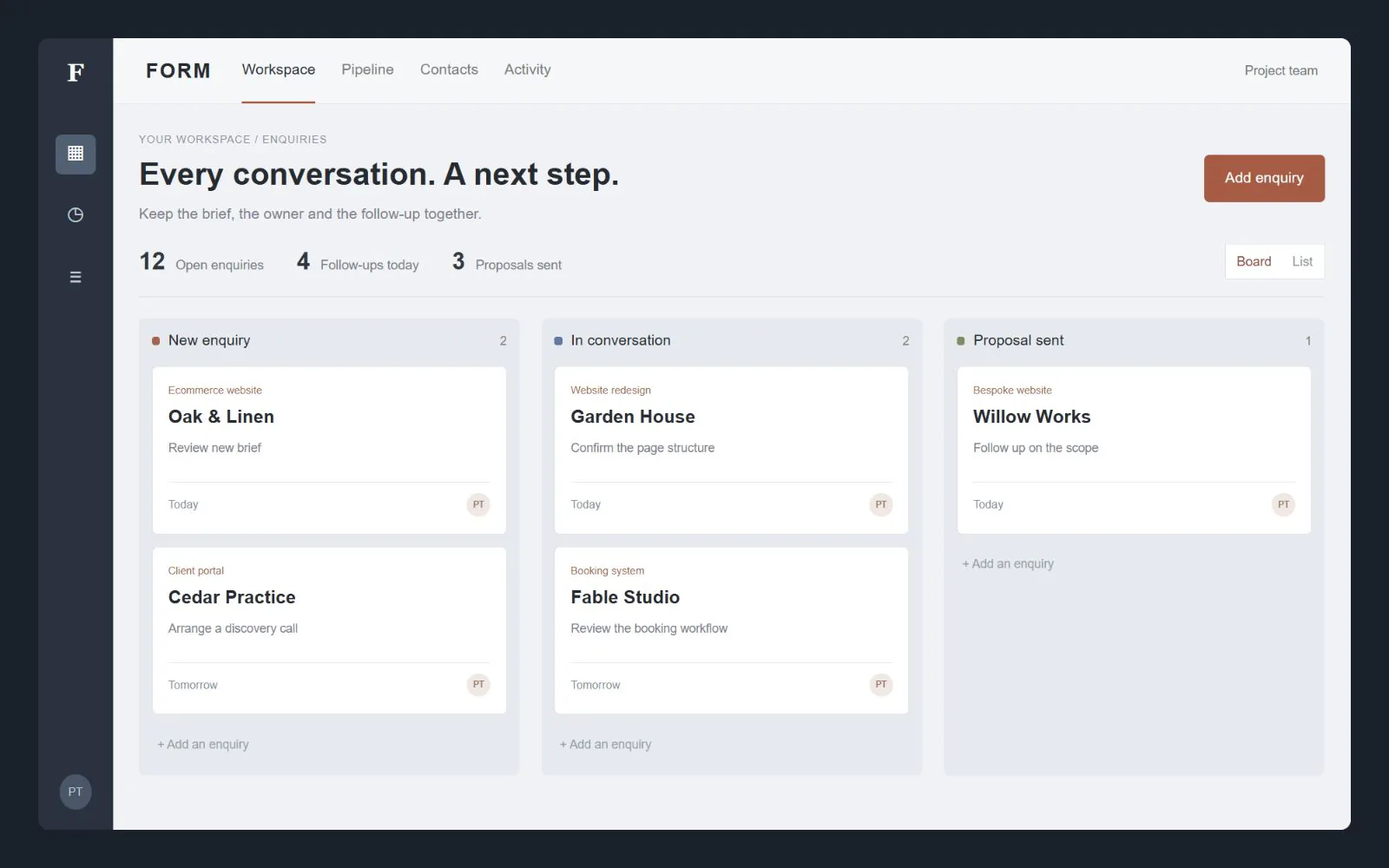Image resolution: width=1389 pixels, height=868 pixels.
Task: Click the PT avatar on Willow Works card
Action: (1283, 504)
